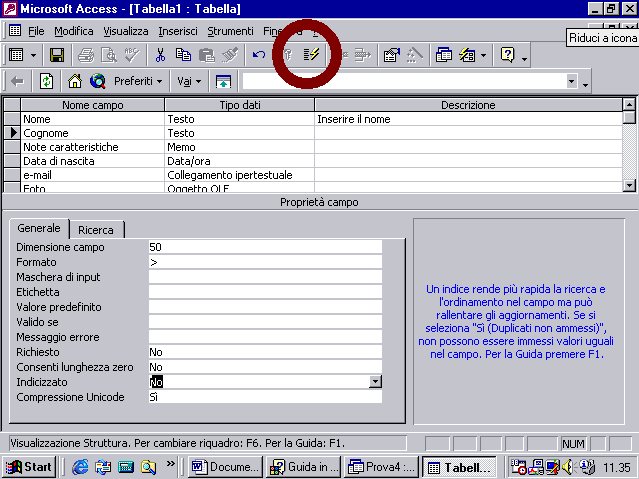Open the Indicizzato property dropdown arrow
Viewport: 639px width, 479px height.
click(x=375, y=382)
